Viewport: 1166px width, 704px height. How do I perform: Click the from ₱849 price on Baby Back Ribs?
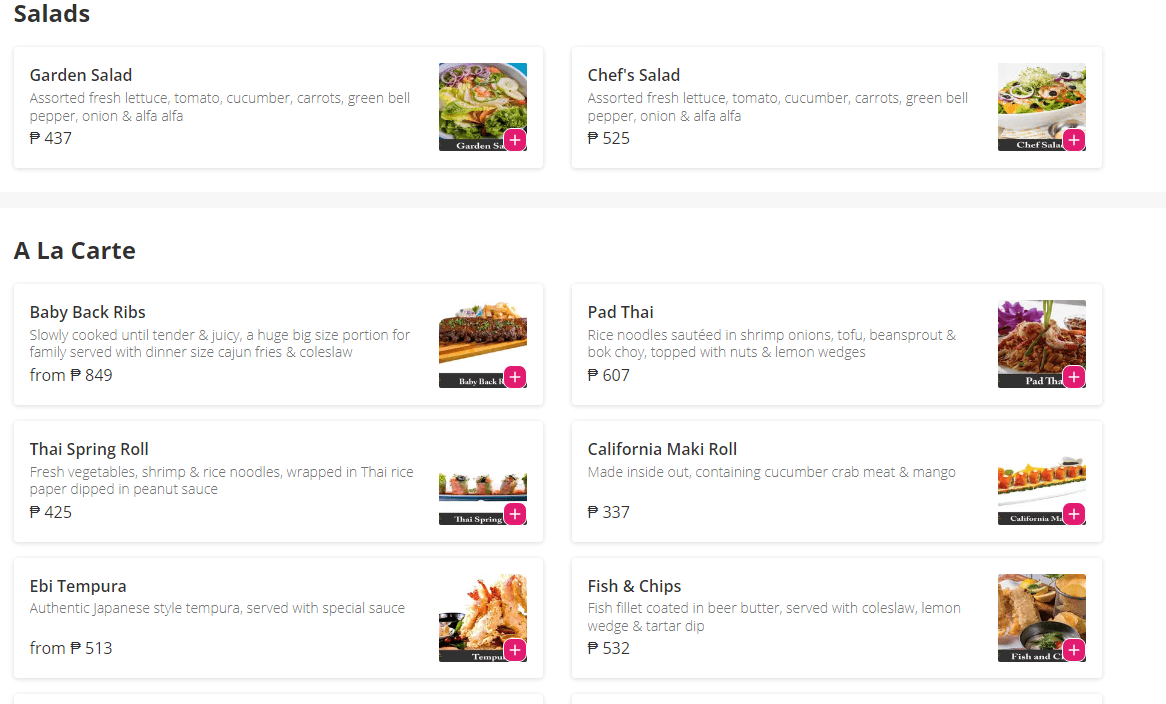(69, 374)
